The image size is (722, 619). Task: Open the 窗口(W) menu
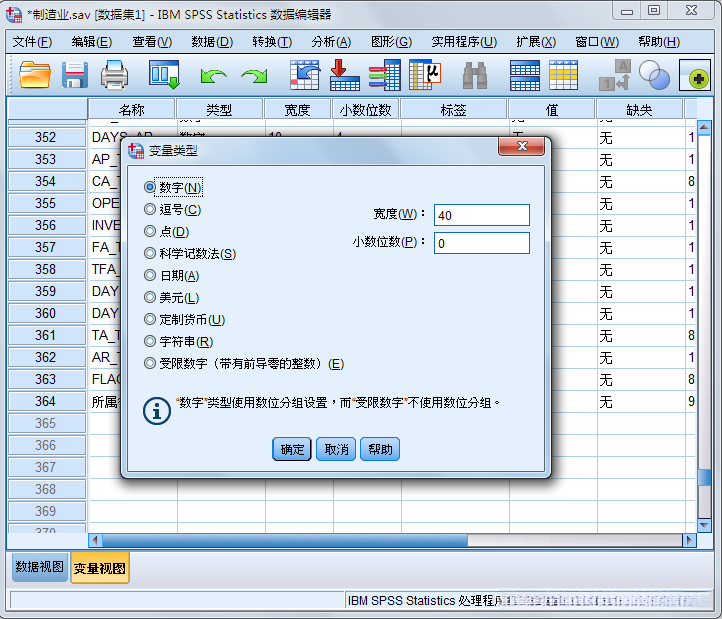597,42
